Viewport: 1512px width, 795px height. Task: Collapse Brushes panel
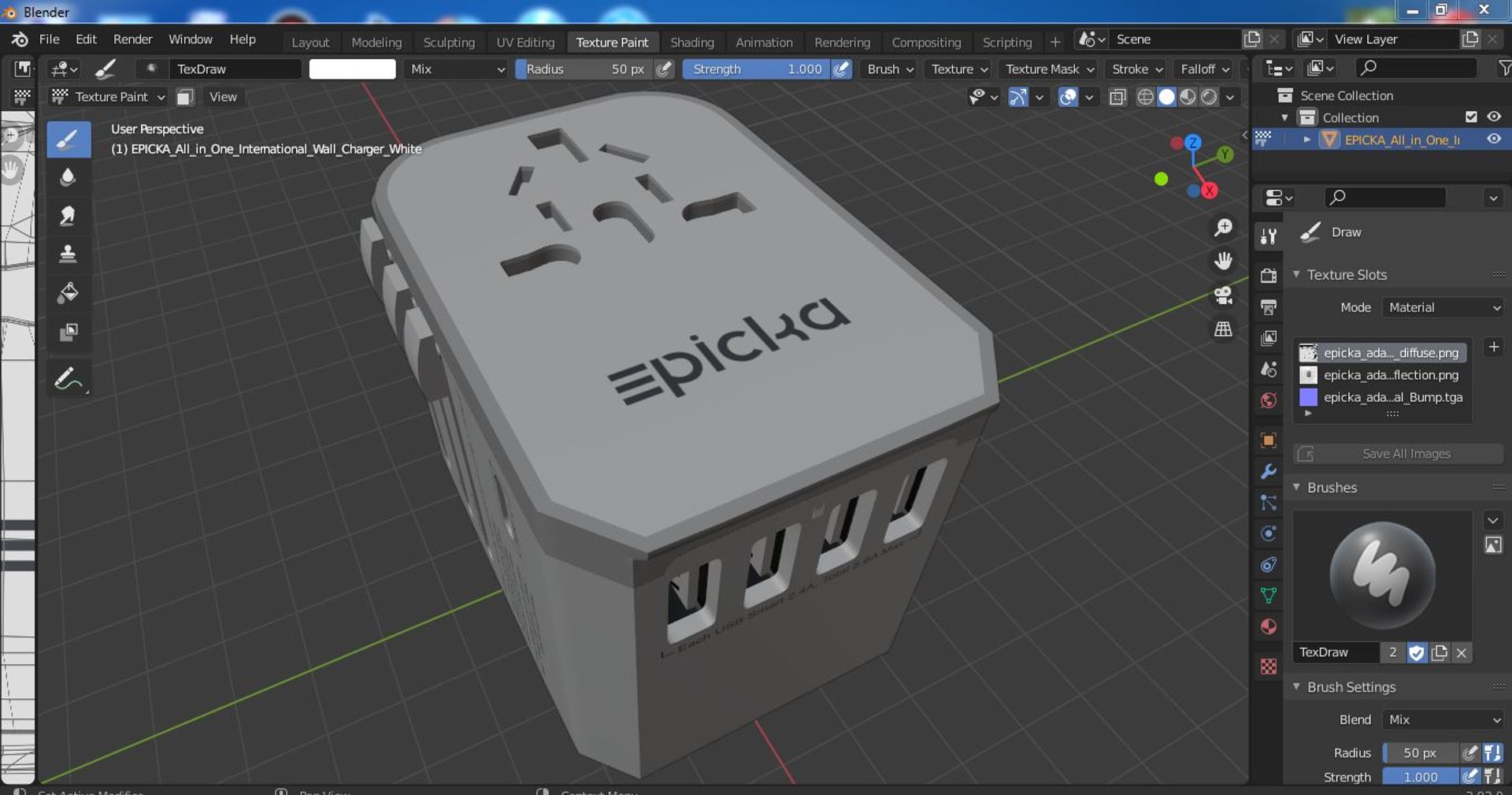[1296, 487]
